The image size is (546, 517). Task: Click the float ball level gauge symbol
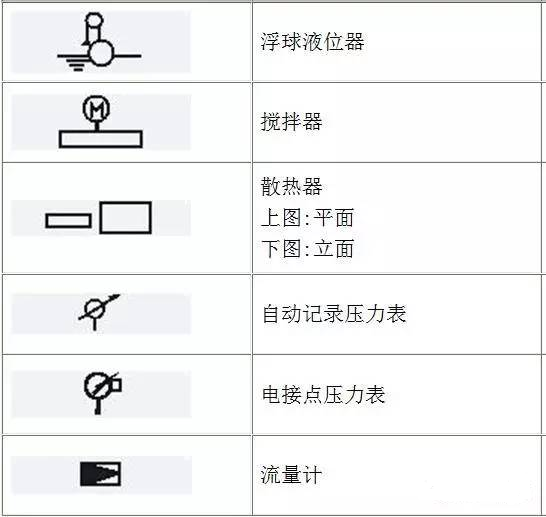pos(99,42)
